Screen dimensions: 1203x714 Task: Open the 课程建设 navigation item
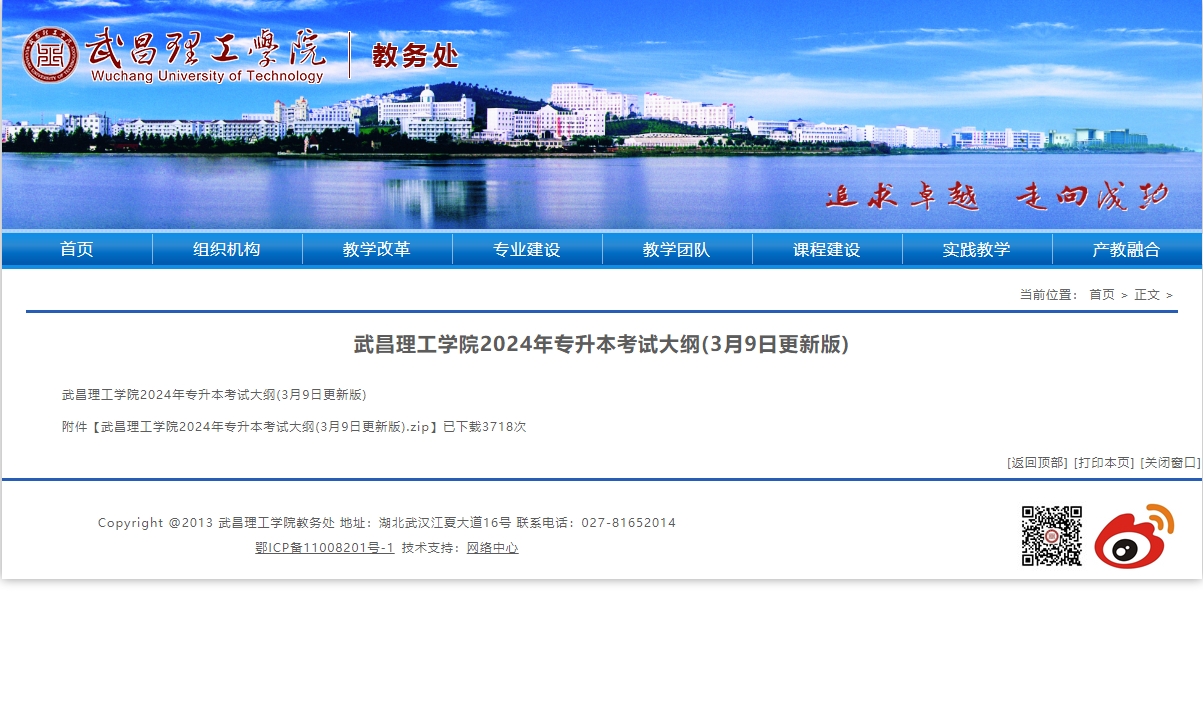(x=827, y=249)
